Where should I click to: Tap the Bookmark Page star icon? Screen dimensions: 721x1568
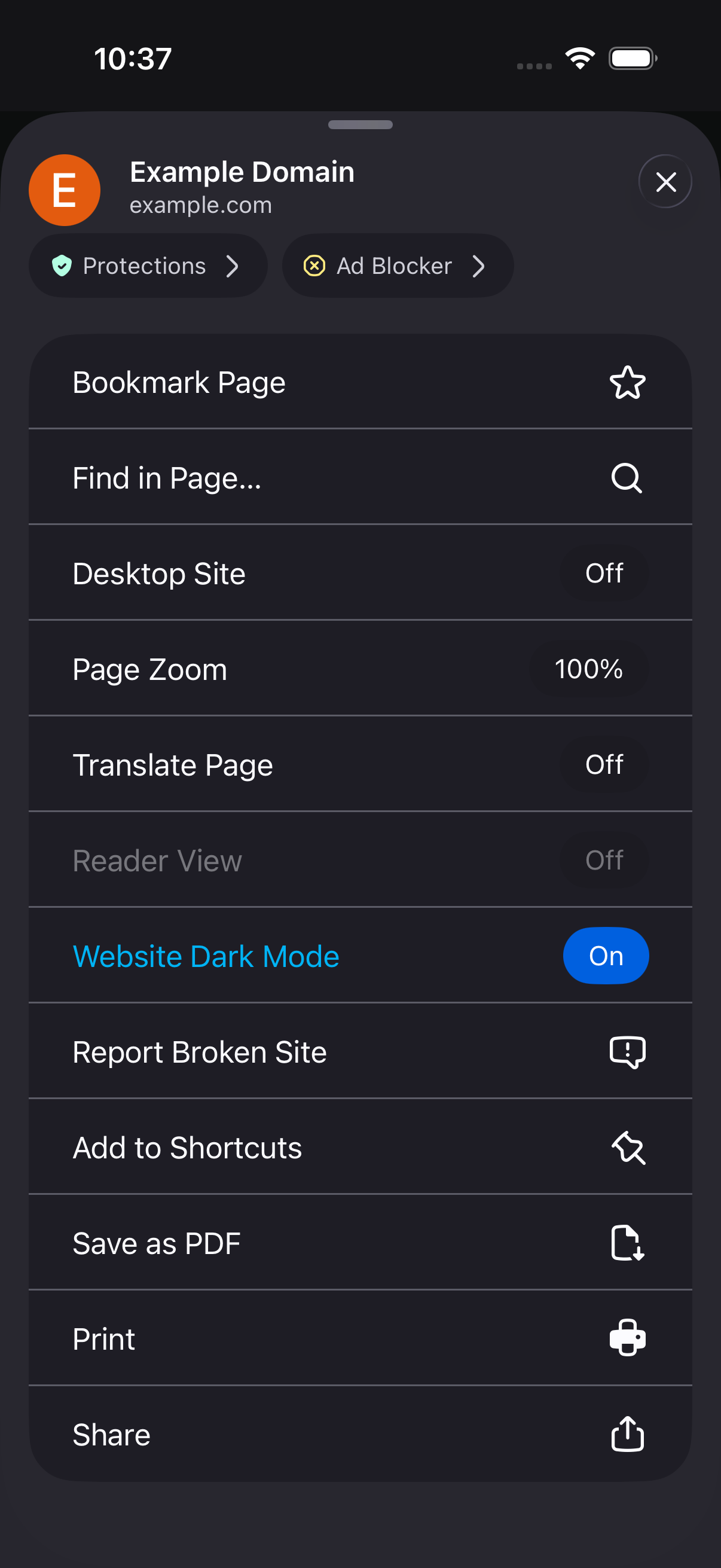[627, 382]
